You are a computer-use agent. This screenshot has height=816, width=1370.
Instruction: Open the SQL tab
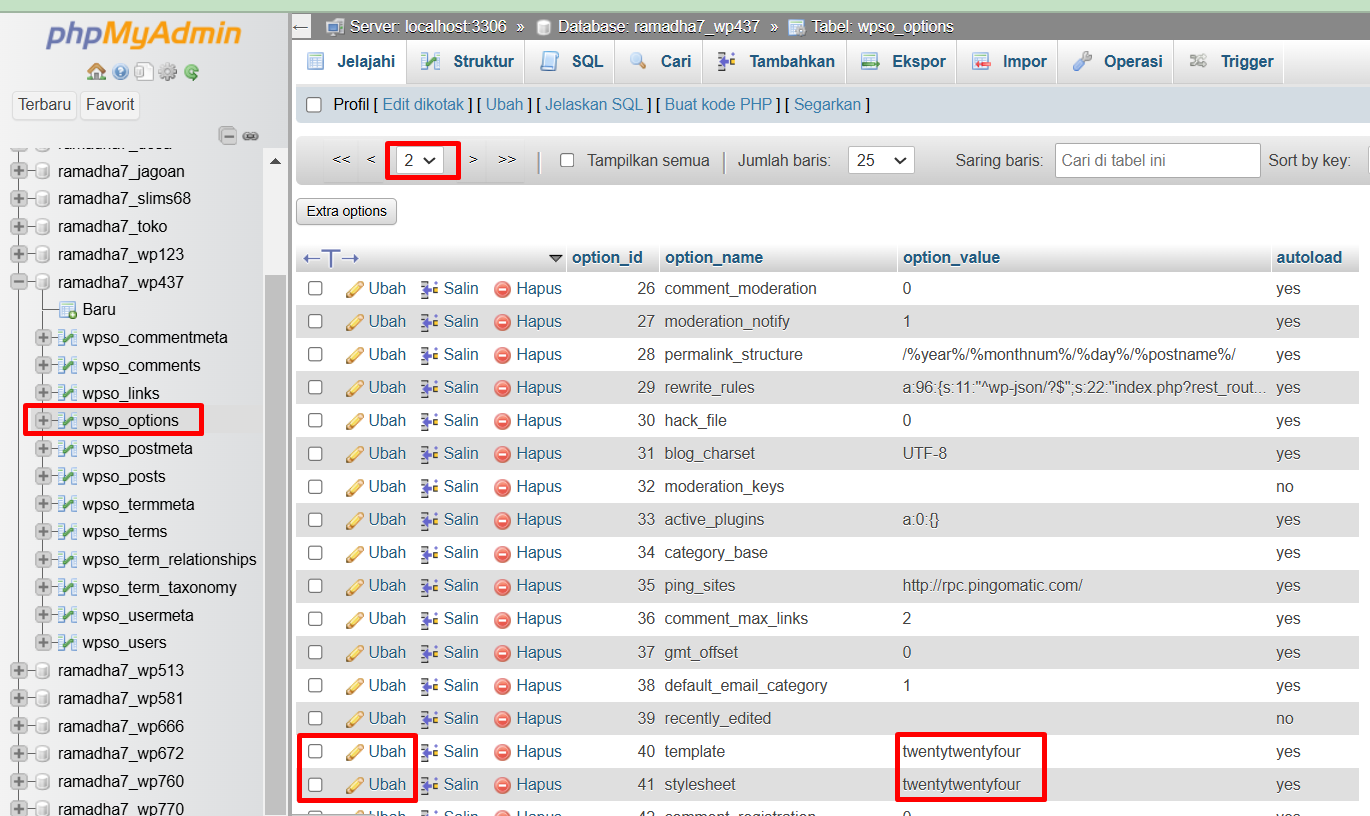coord(572,62)
